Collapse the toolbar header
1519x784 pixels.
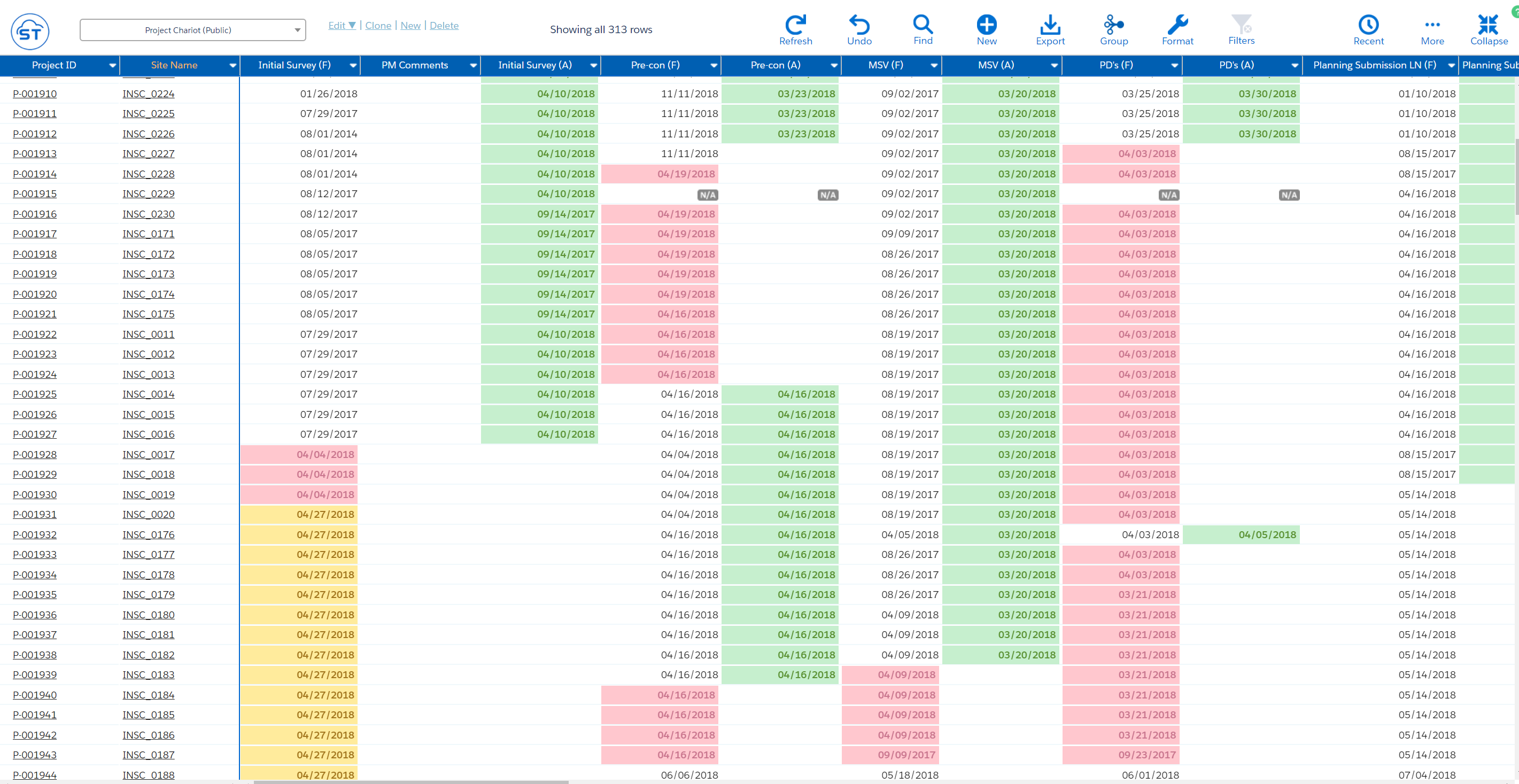click(x=1489, y=29)
